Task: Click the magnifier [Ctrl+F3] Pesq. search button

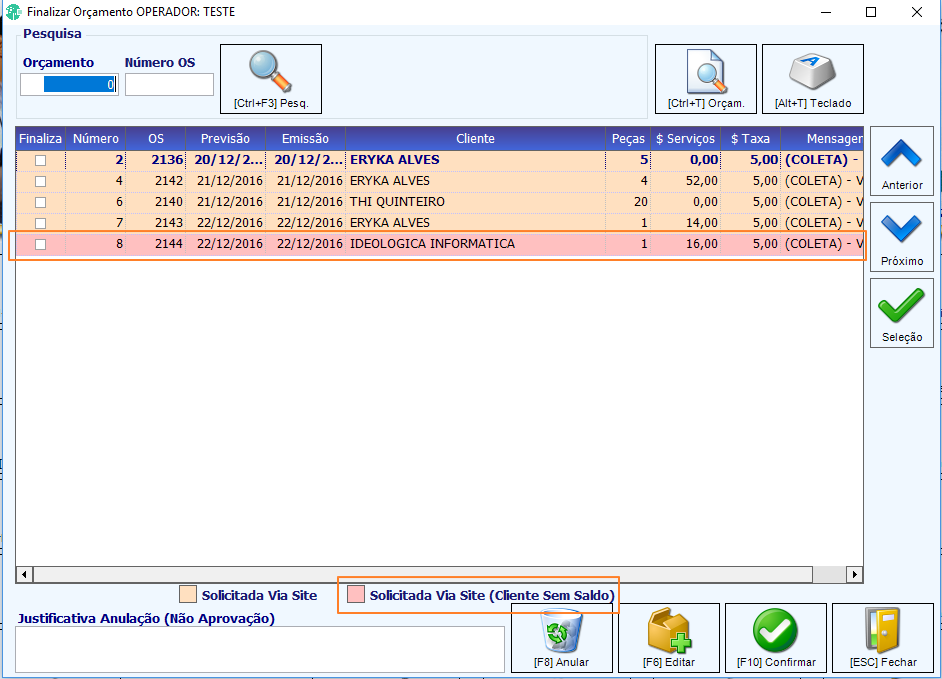Action: tap(271, 79)
